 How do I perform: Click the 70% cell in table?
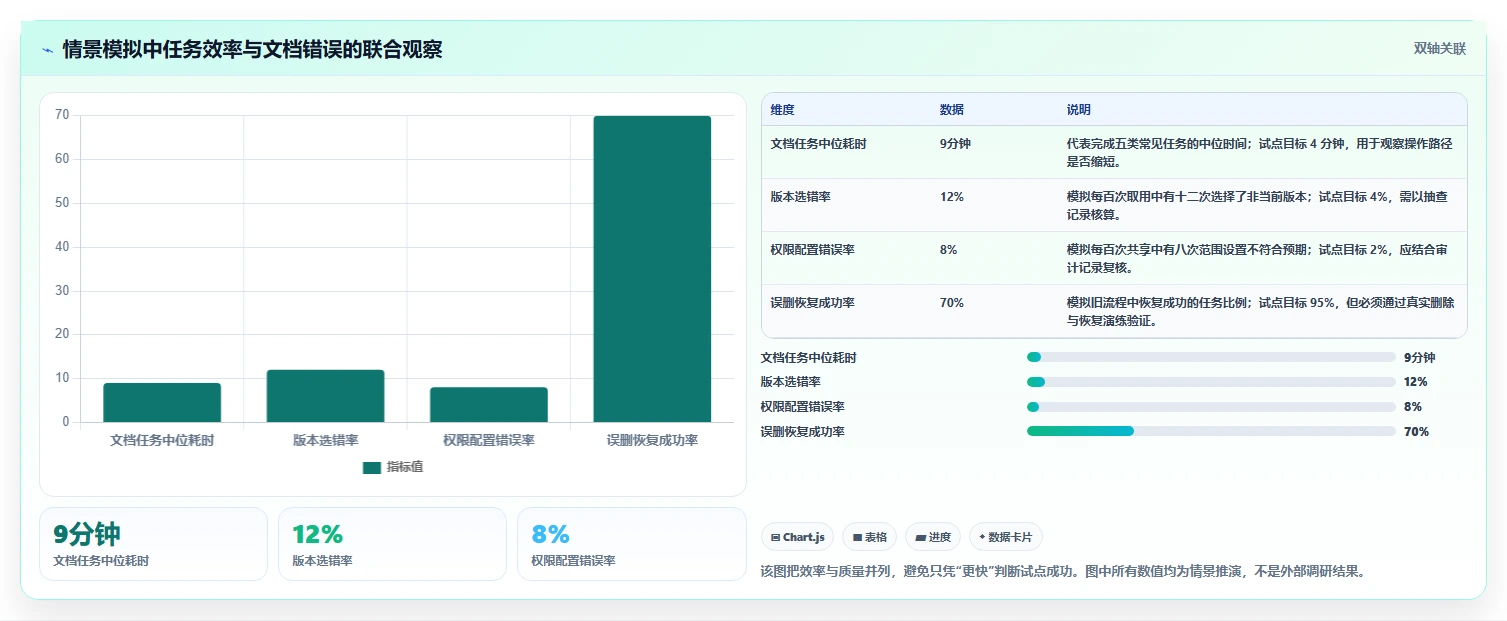click(x=952, y=303)
